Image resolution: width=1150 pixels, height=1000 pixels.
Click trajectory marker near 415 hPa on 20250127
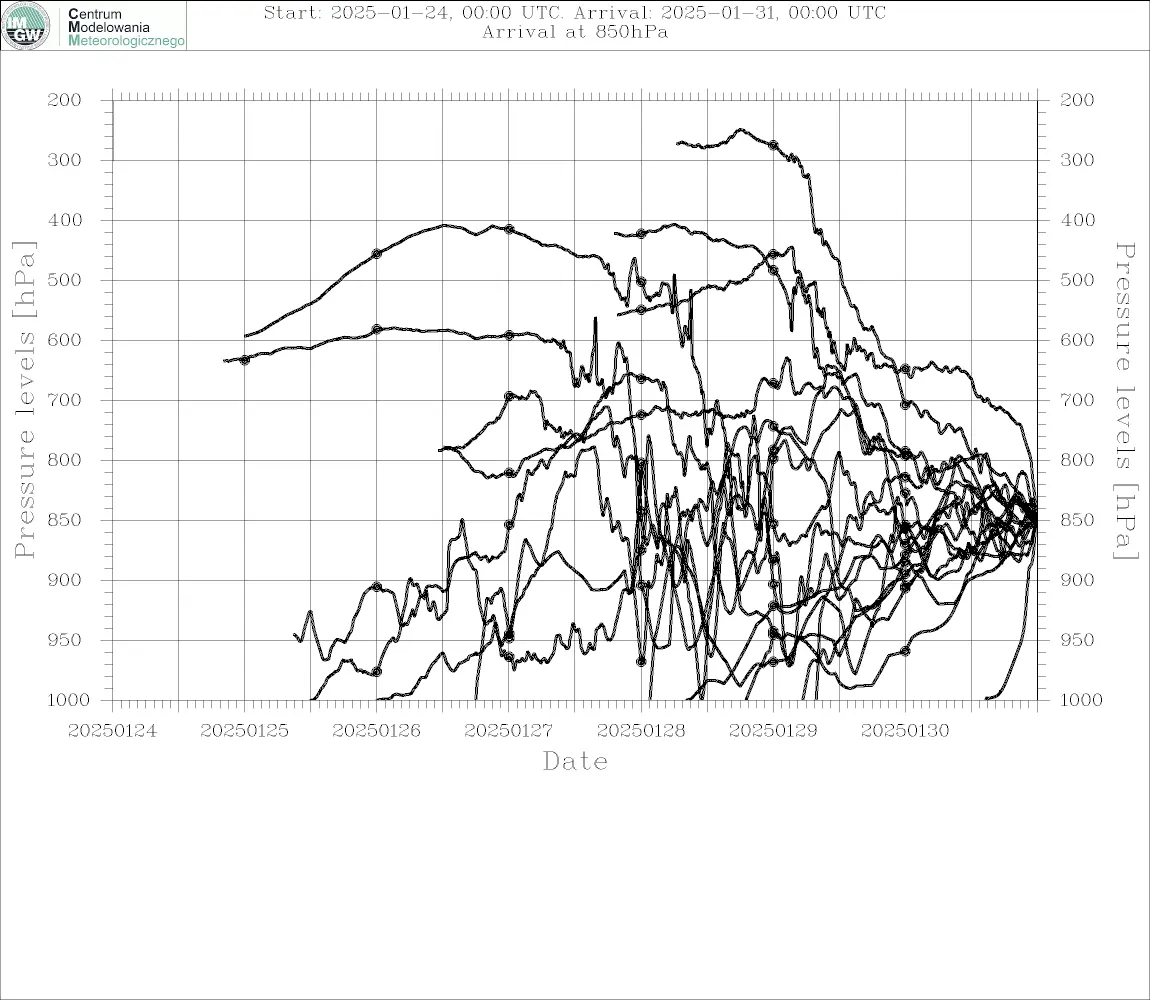(x=509, y=230)
